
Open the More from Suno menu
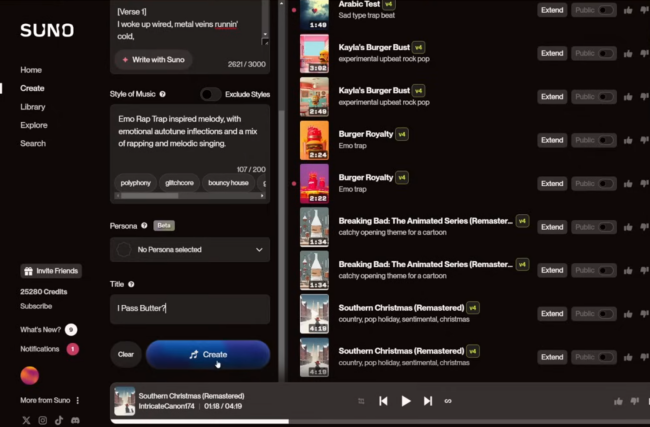tap(50, 401)
